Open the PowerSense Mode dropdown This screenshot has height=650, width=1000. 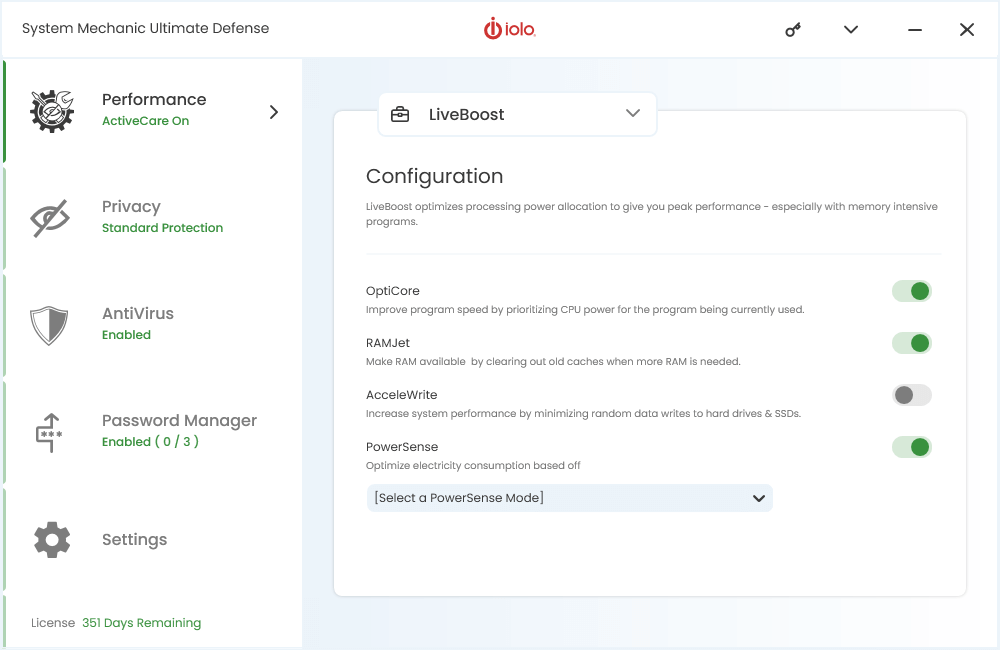tap(569, 497)
